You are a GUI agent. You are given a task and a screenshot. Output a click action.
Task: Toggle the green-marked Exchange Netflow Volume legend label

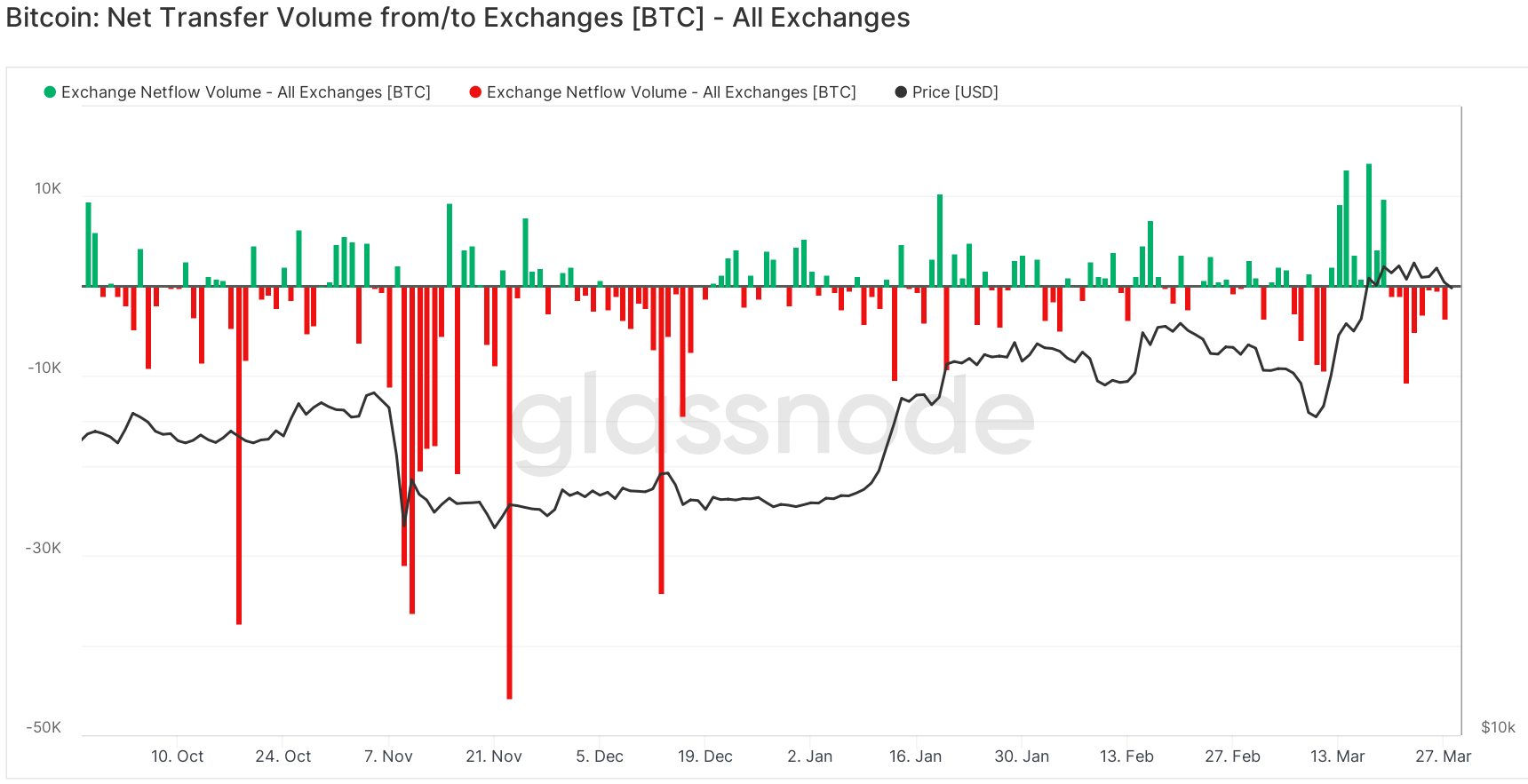click(x=245, y=92)
